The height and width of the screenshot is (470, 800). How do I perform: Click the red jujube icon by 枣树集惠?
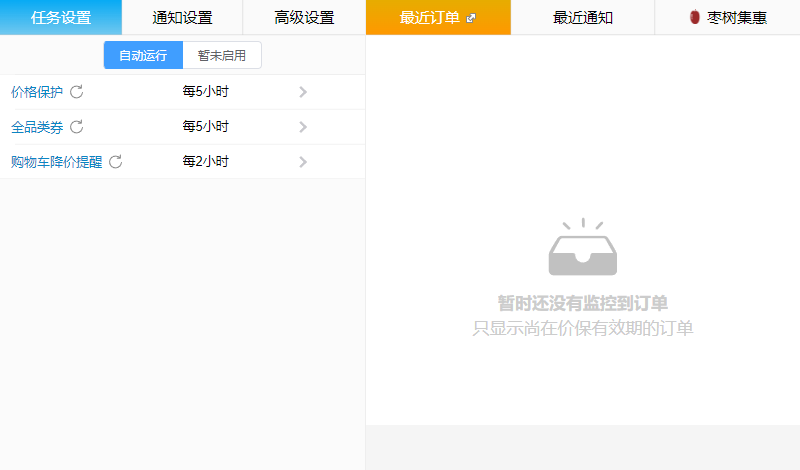694,17
